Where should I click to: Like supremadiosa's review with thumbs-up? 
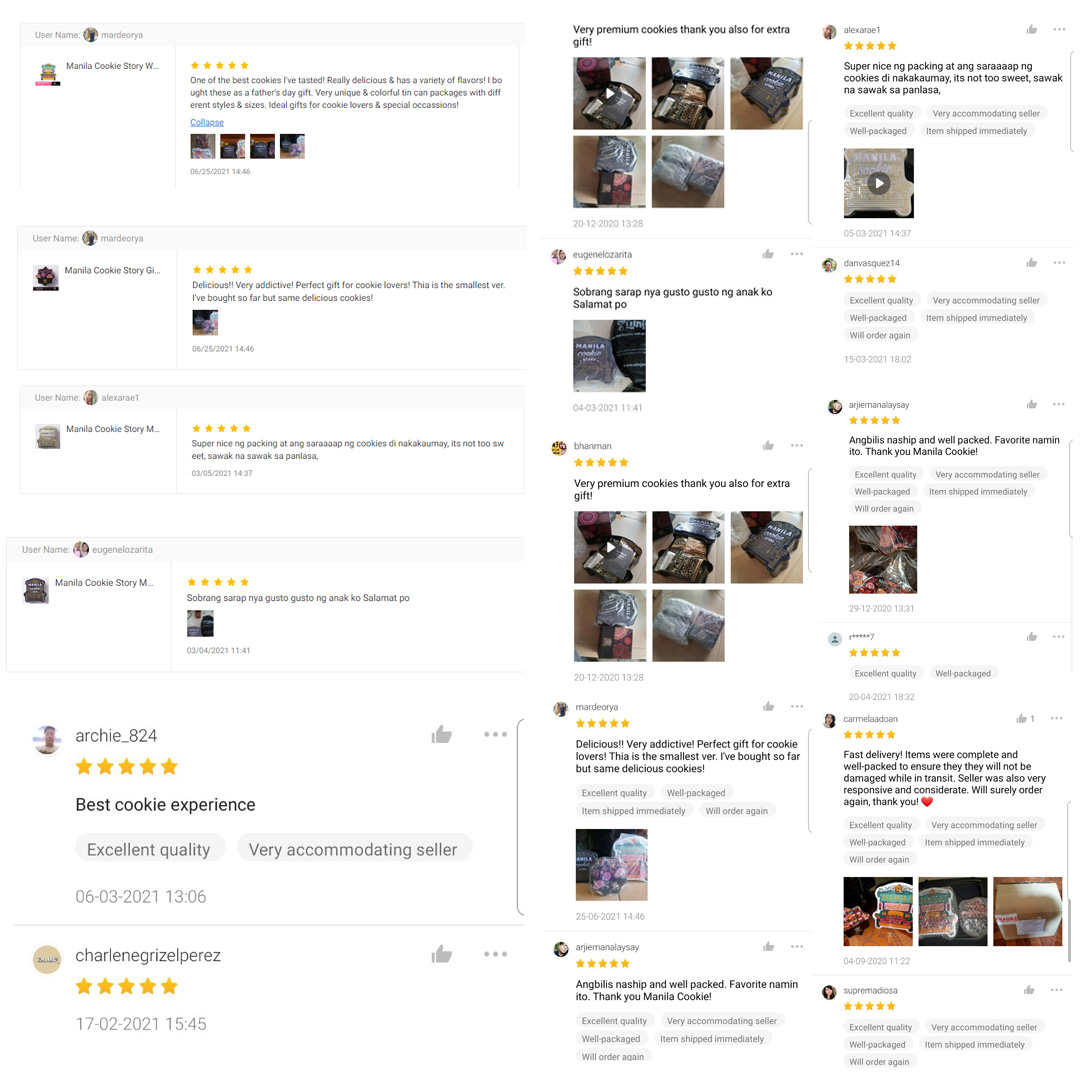(1029, 990)
